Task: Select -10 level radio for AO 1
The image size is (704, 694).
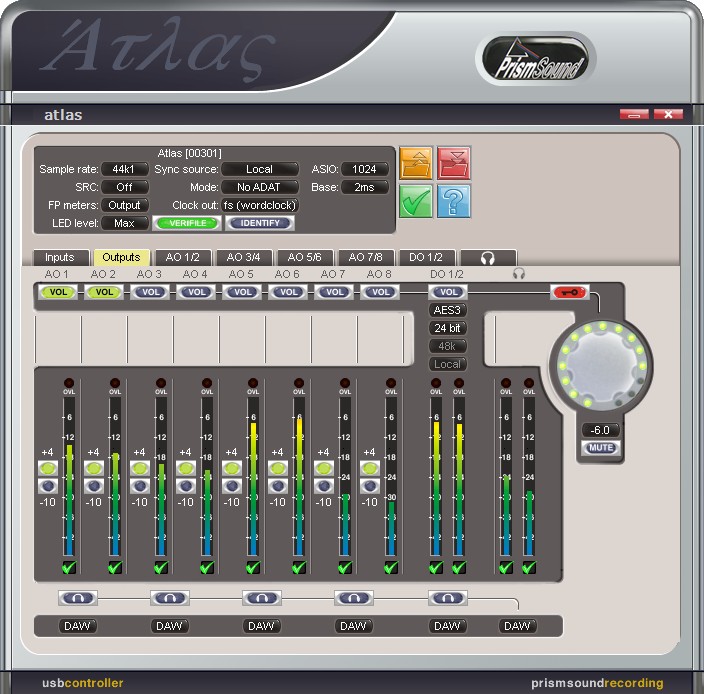Action: tap(48, 486)
